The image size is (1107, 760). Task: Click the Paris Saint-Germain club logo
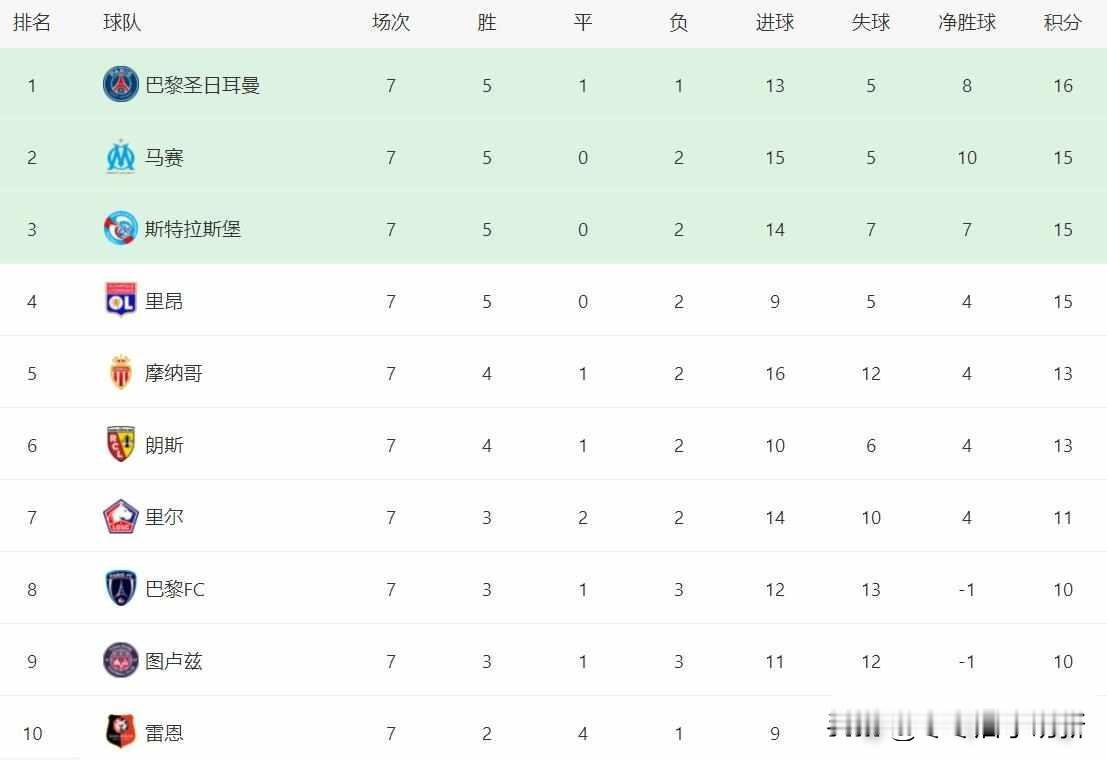coord(120,85)
